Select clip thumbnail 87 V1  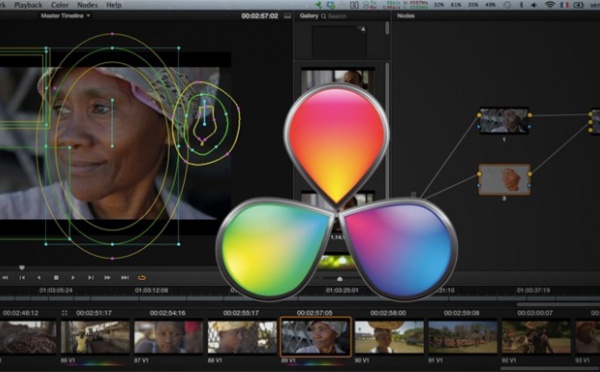(169, 337)
